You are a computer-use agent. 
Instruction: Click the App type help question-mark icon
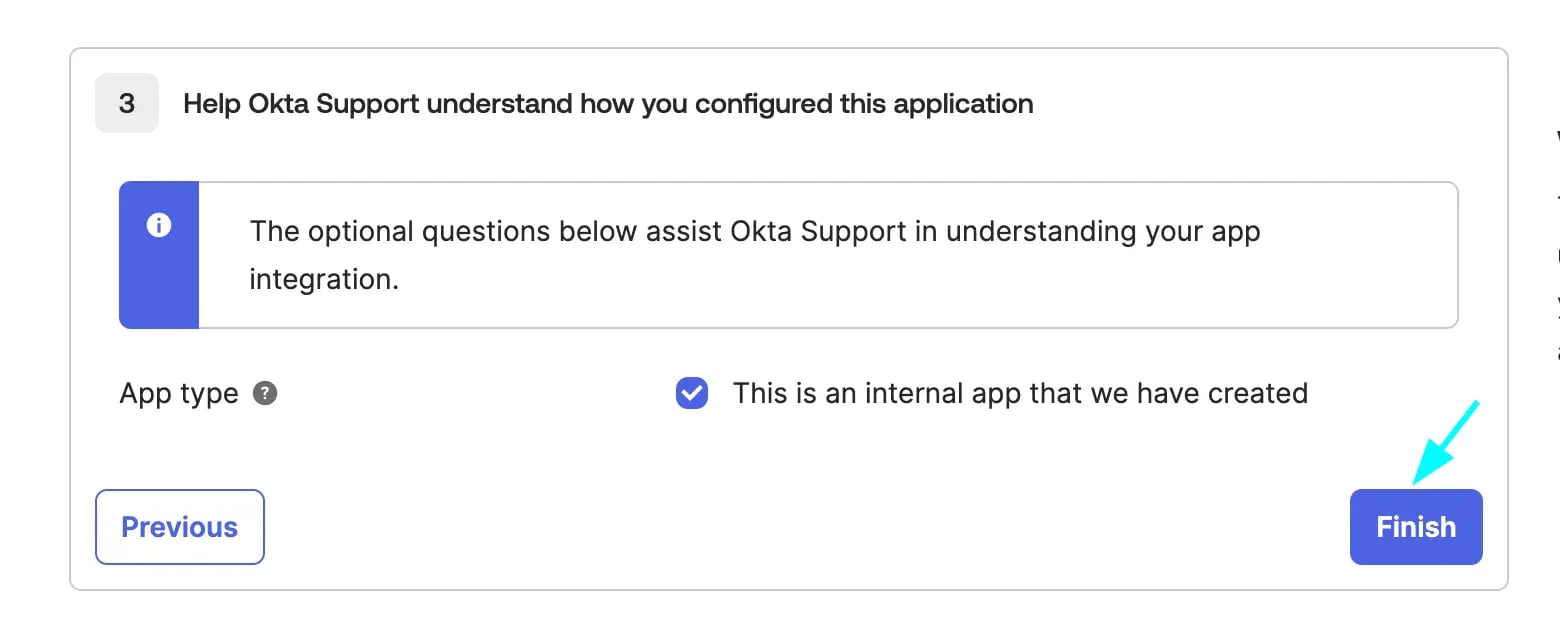[x=265, y=393]
